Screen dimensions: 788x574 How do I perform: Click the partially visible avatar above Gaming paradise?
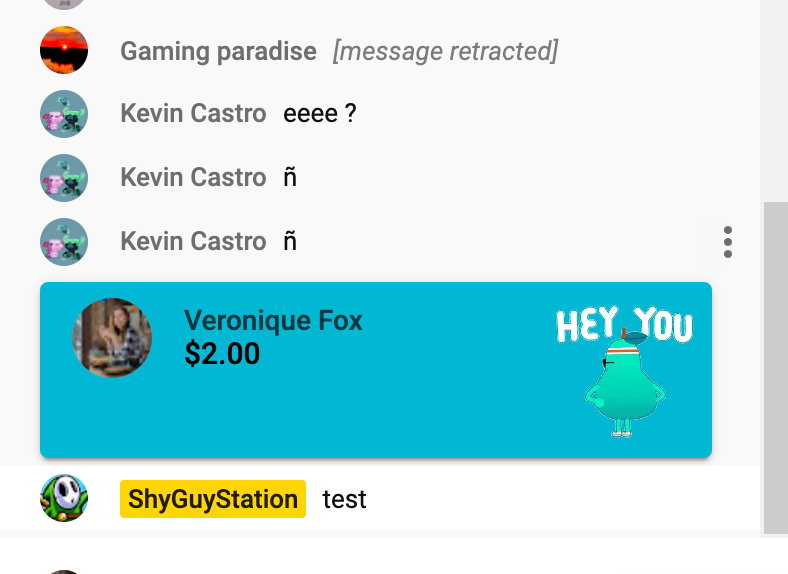tap(64, 5)
